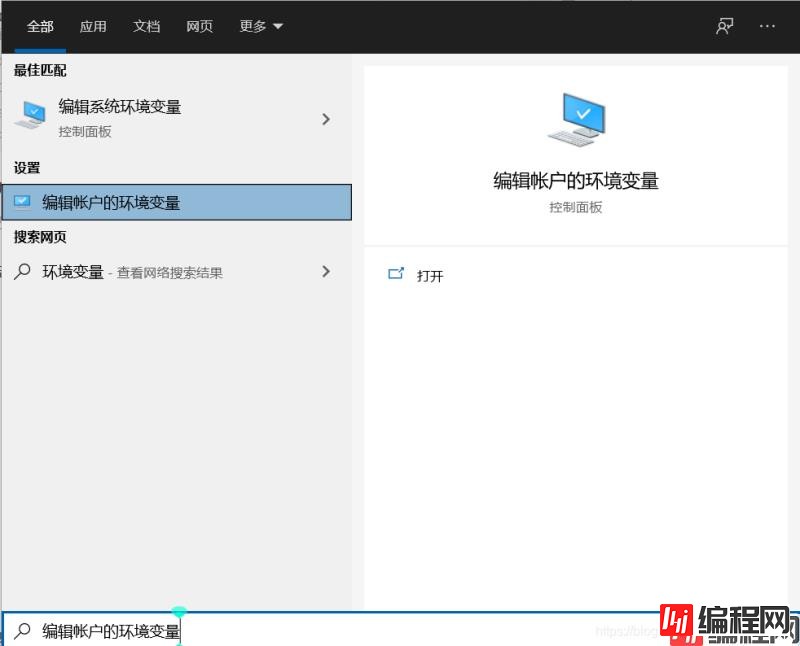800x646 pixels.
Task: Open 查看网络搜索结果 web results link
Action: [x=167, y=271]
